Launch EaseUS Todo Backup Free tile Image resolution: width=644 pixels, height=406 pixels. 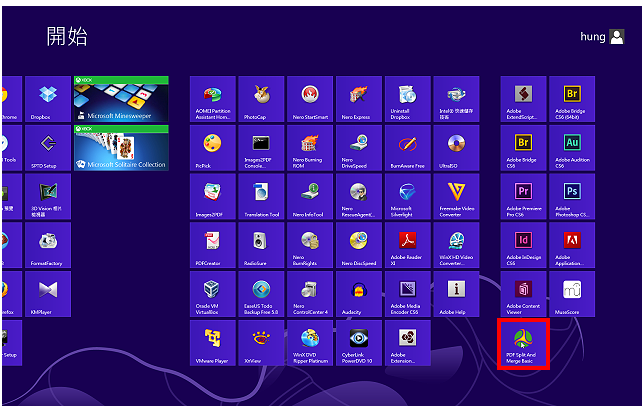click(261, 294)
